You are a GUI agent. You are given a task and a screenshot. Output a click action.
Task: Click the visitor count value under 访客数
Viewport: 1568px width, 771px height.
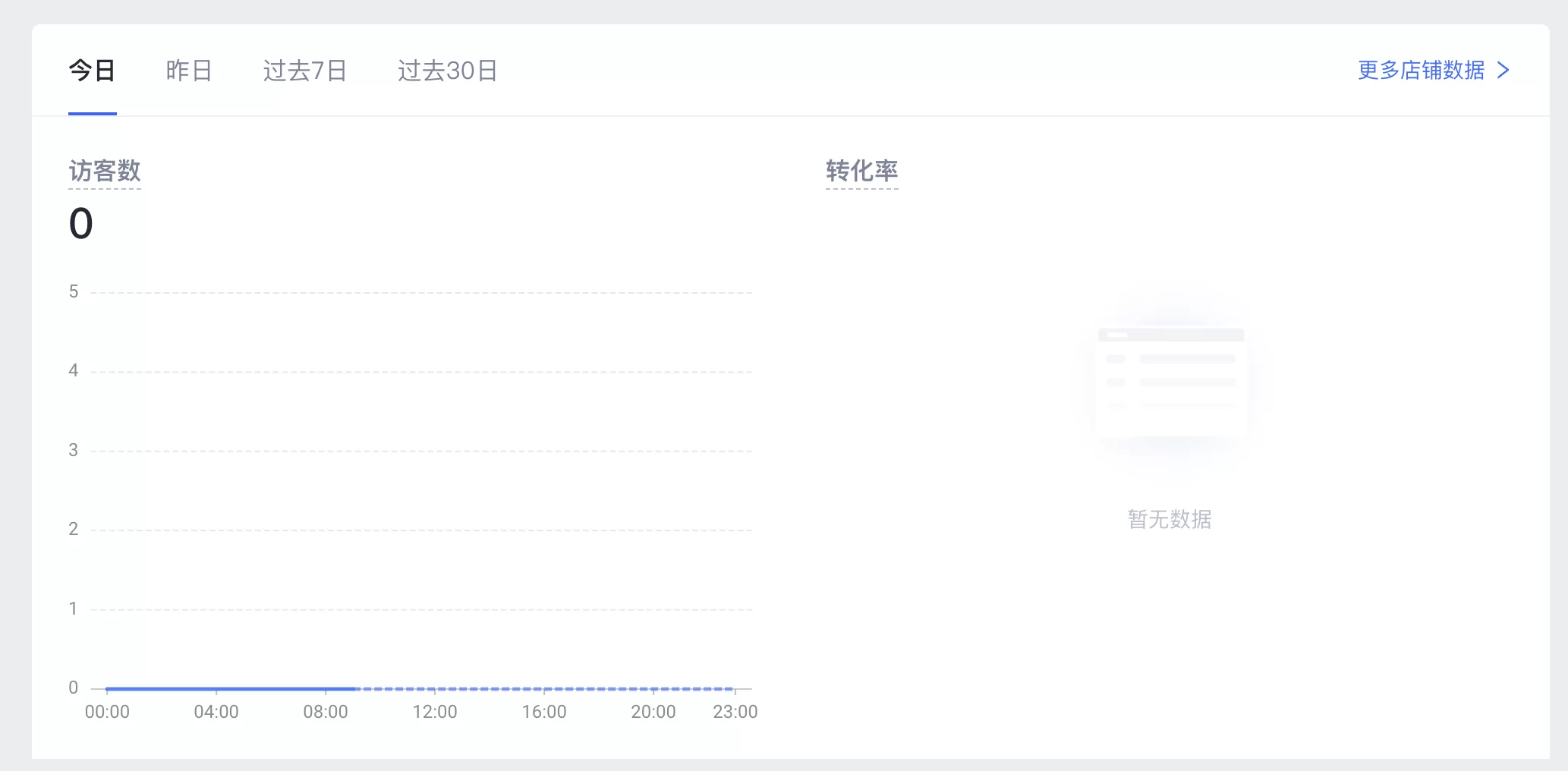click(81, 224)
